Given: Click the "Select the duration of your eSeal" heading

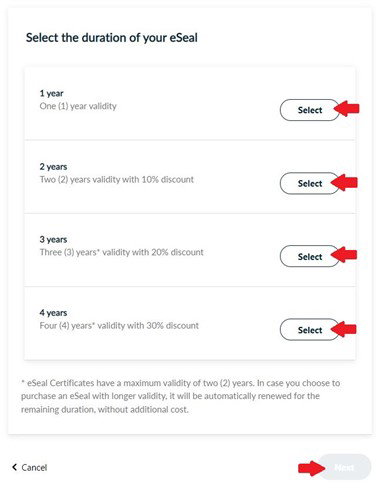Looking at the screenshot, I should coord(112,38).
